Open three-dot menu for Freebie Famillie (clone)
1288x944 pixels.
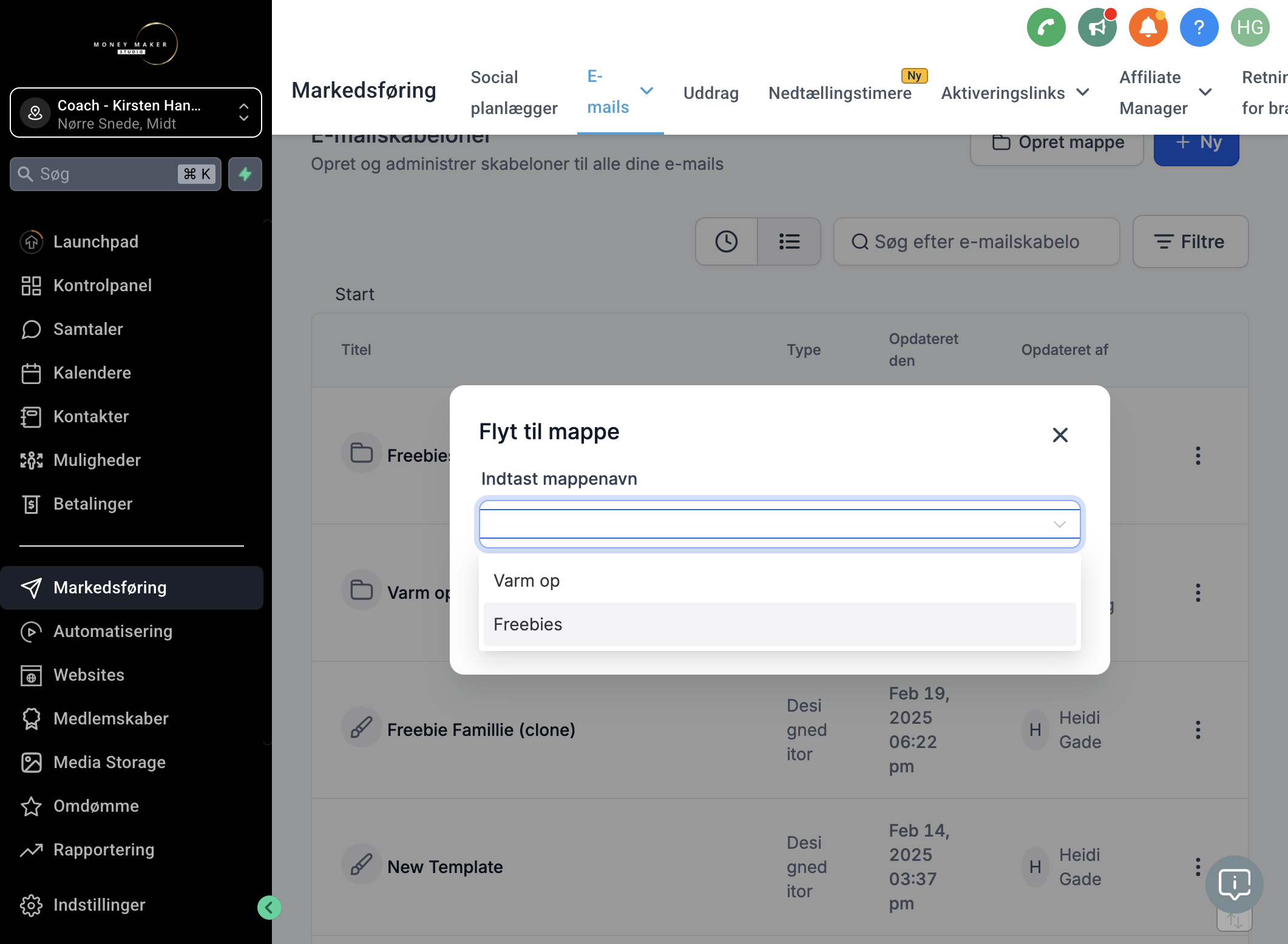click(x=1198, y=730)
